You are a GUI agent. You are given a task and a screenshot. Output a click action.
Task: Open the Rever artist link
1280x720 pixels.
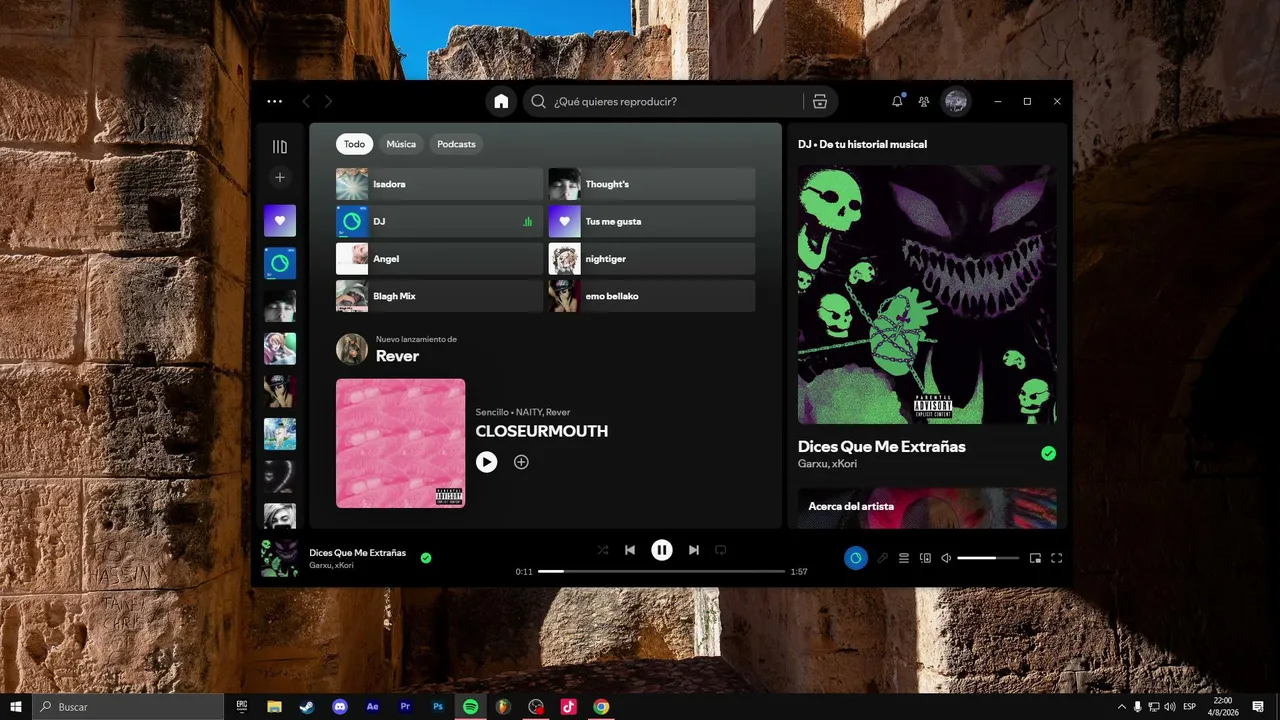(x=397, y=356)
